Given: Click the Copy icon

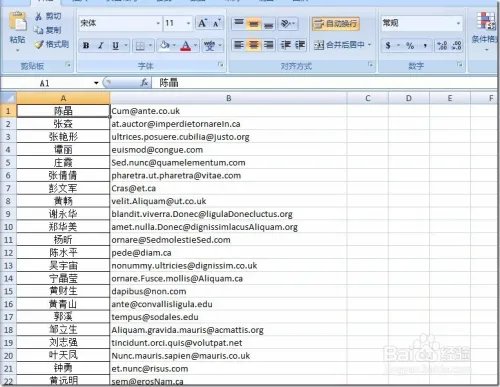Looking at the screenshot, I should [39, 30].
